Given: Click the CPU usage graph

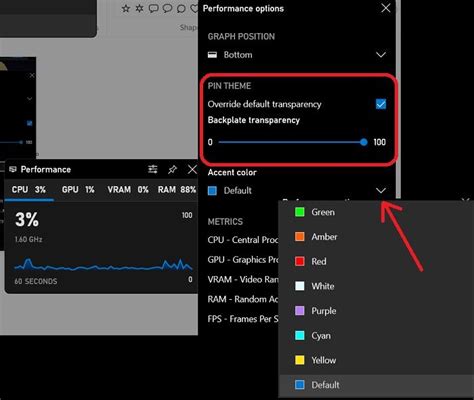Looking at the screenshot, I should pyautogui.click(x=103, y=265).
